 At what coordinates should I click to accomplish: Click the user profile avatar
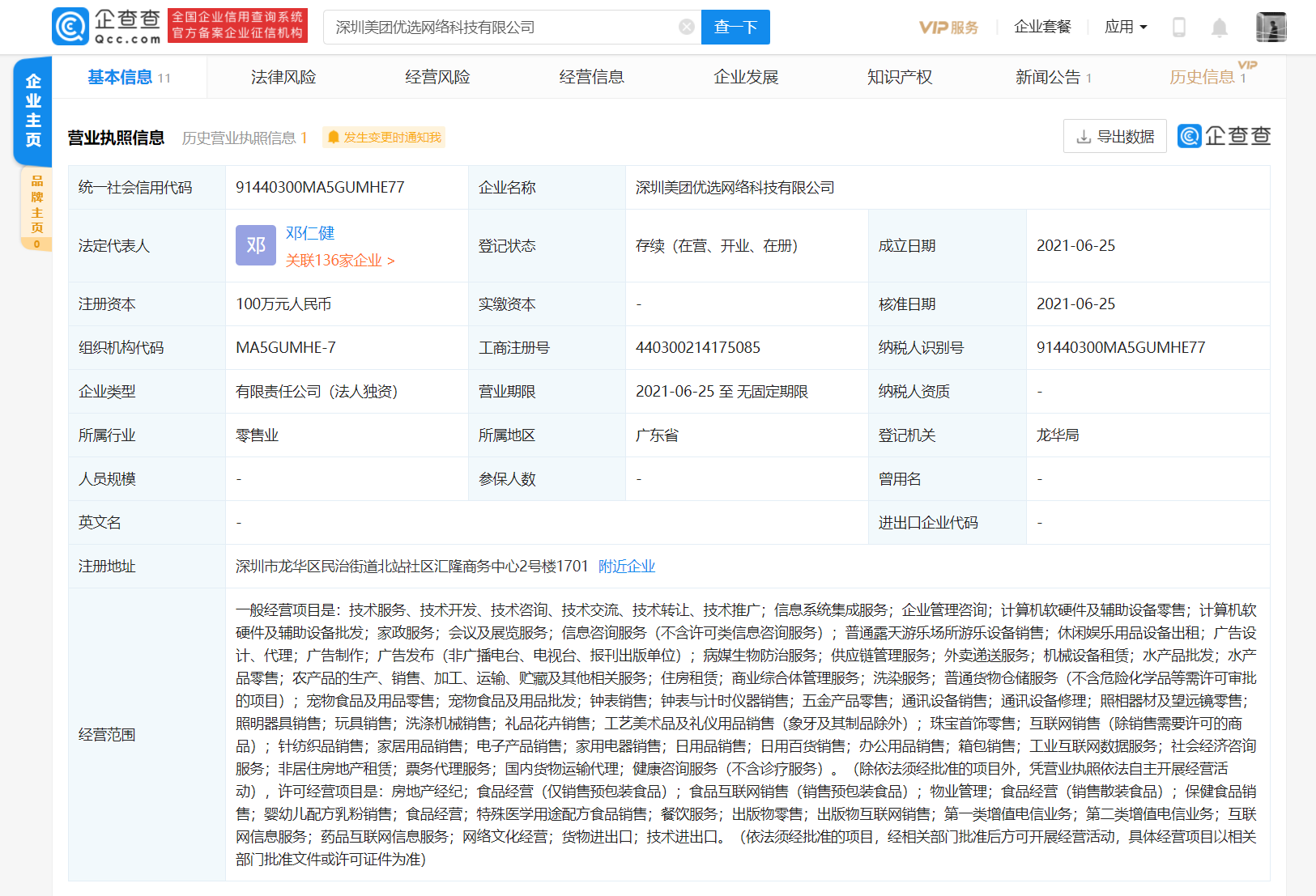(1271, 28)
